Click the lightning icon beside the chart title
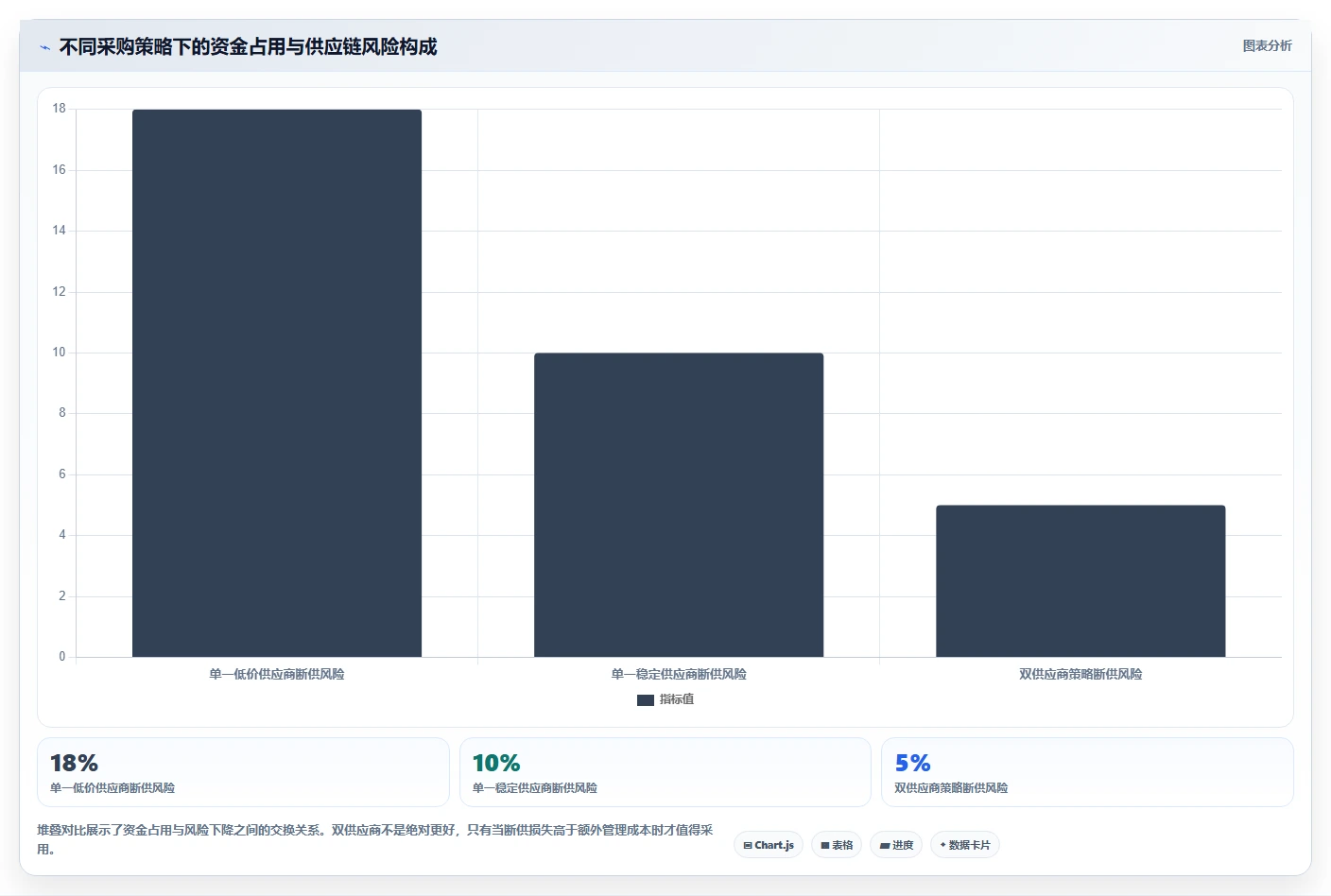This screenshot has width=1331, height=896. [x=44, y=47]
